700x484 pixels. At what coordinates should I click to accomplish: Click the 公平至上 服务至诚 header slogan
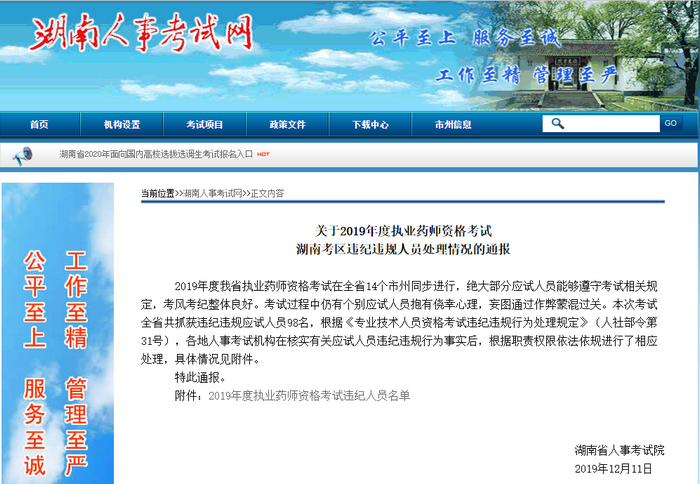pyautogui.click(x=465, y=38)
